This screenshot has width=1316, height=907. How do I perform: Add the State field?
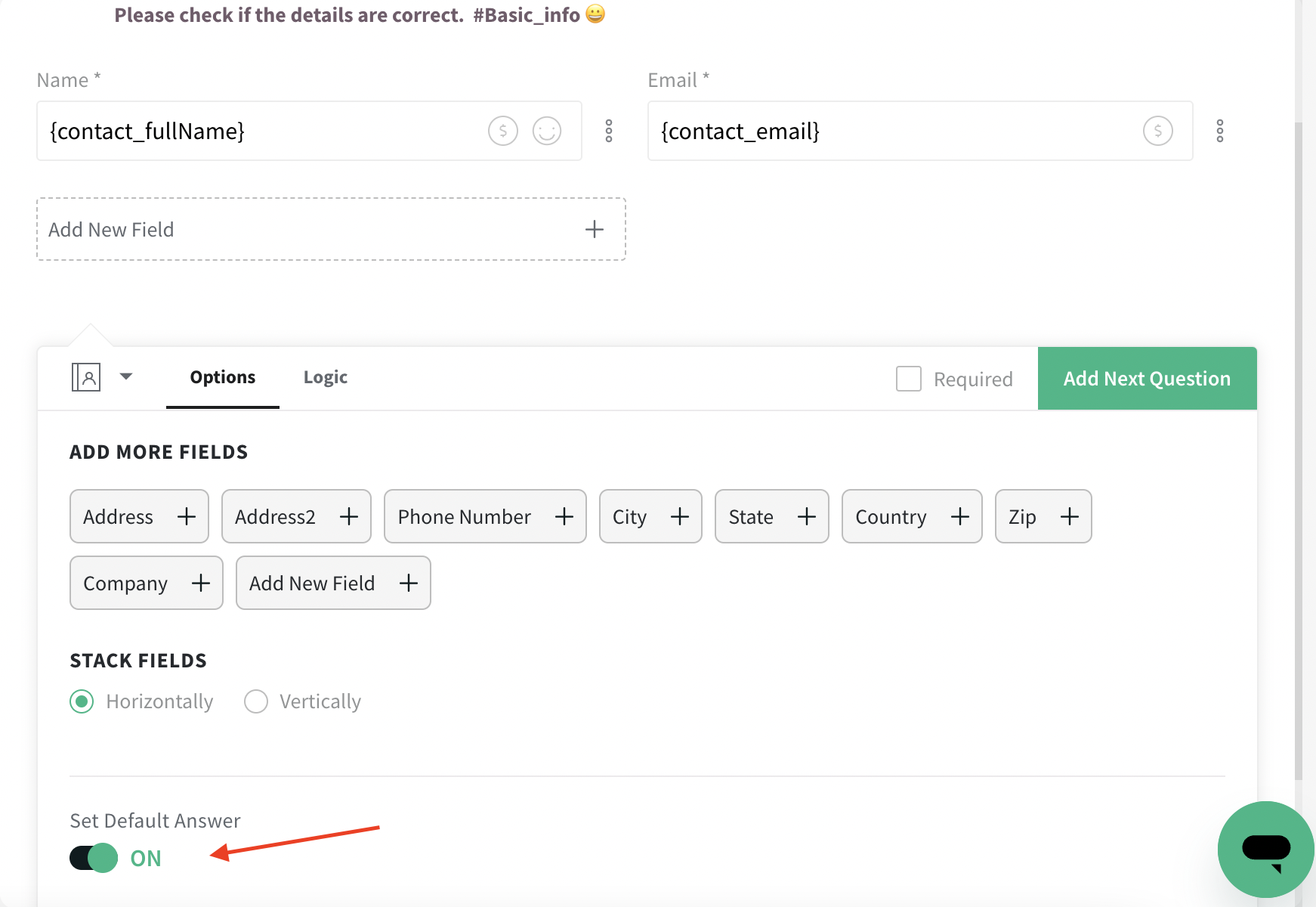coord(772,516)
